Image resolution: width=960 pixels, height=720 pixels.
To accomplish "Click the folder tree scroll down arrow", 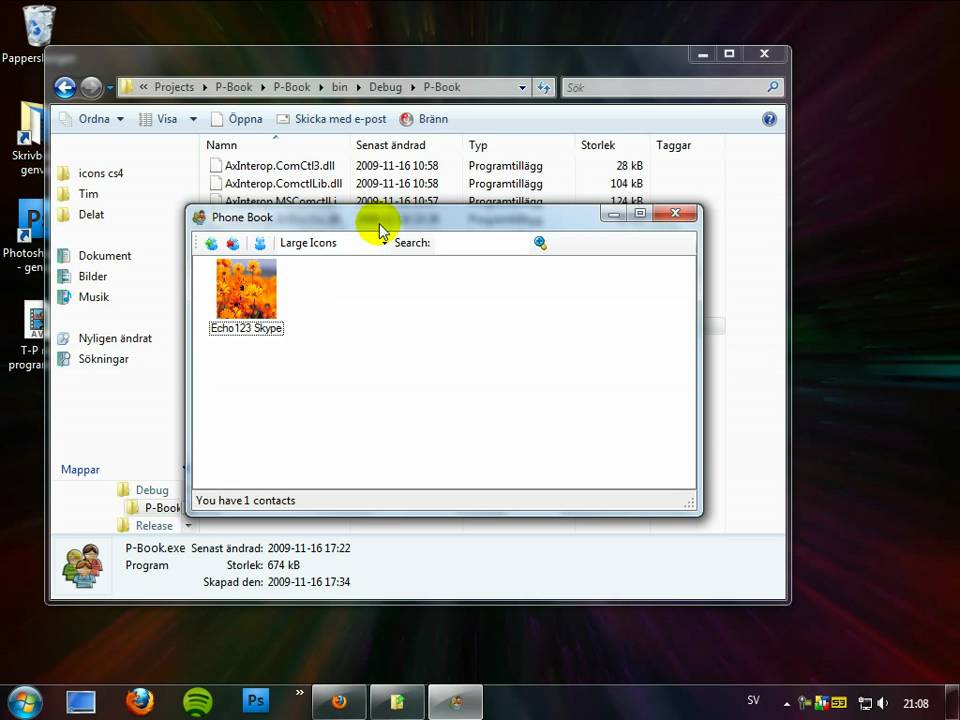I will (x=189, y=525).
